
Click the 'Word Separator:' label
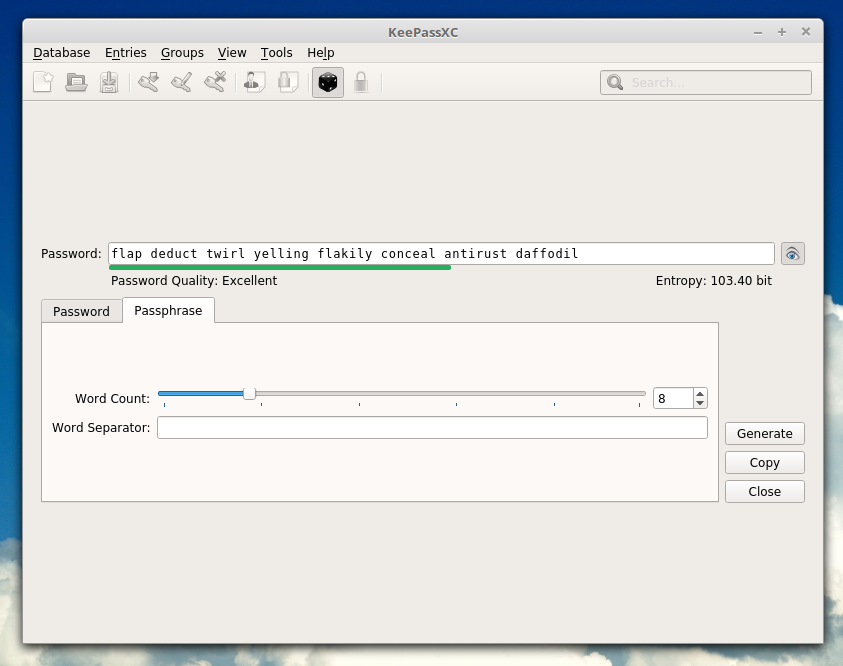coord(101,427)
